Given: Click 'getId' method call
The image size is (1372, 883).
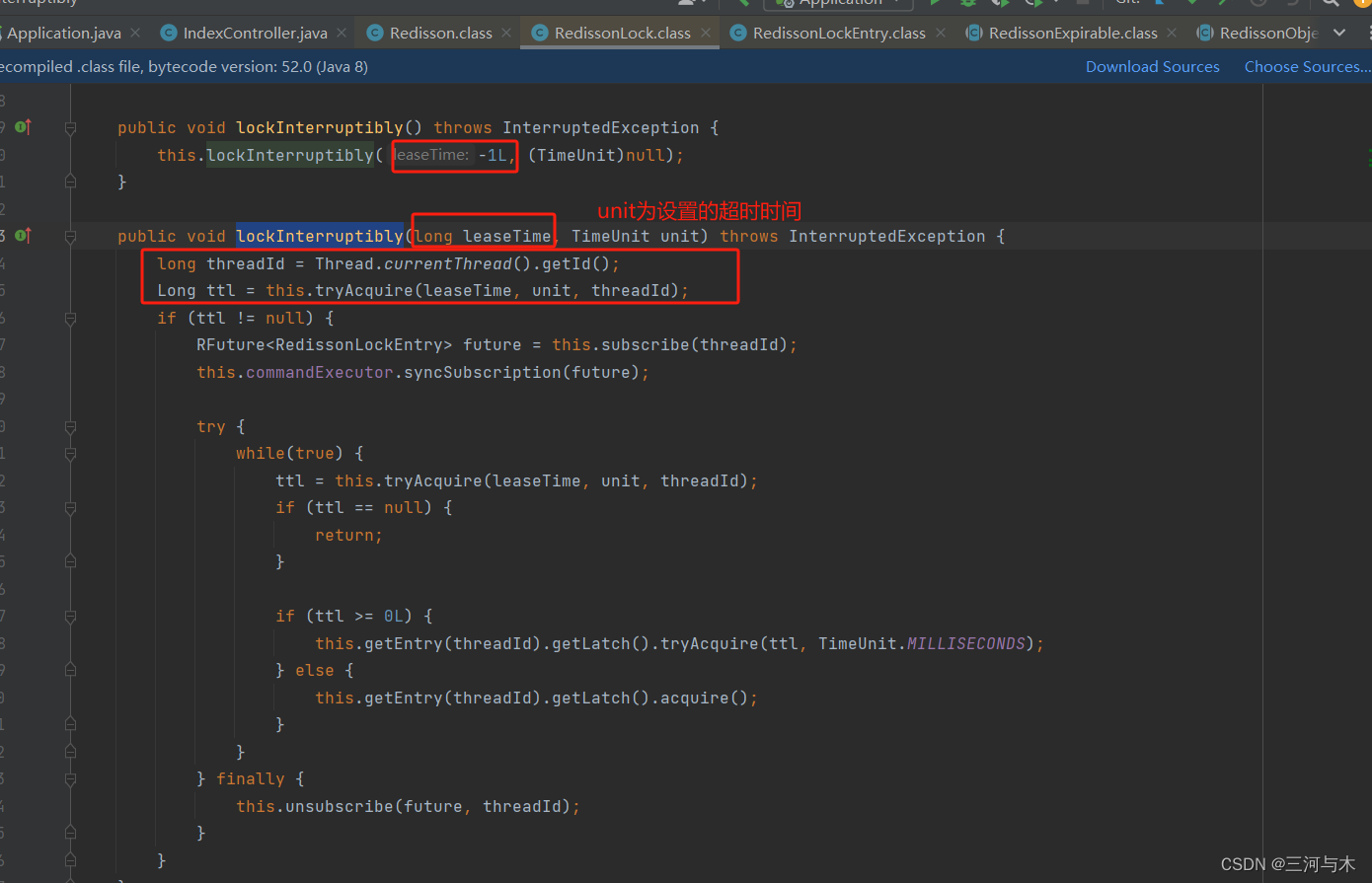Looking at the screenshot, I should 567,263.
